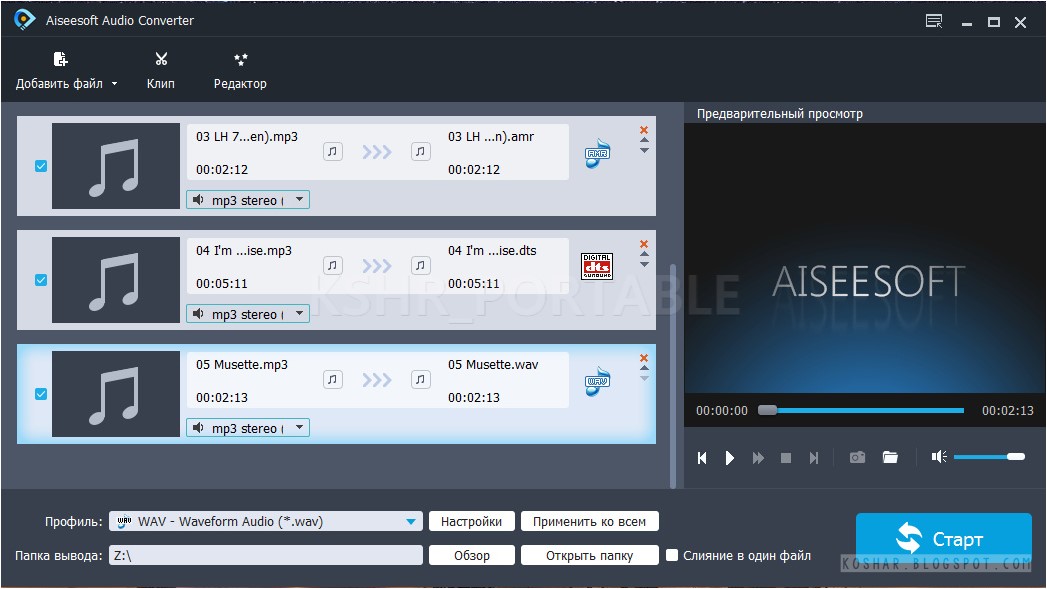Enable Слияние в один файл checkbox
The width and height of the screenshot is (1047, 589).
[672, 555]
